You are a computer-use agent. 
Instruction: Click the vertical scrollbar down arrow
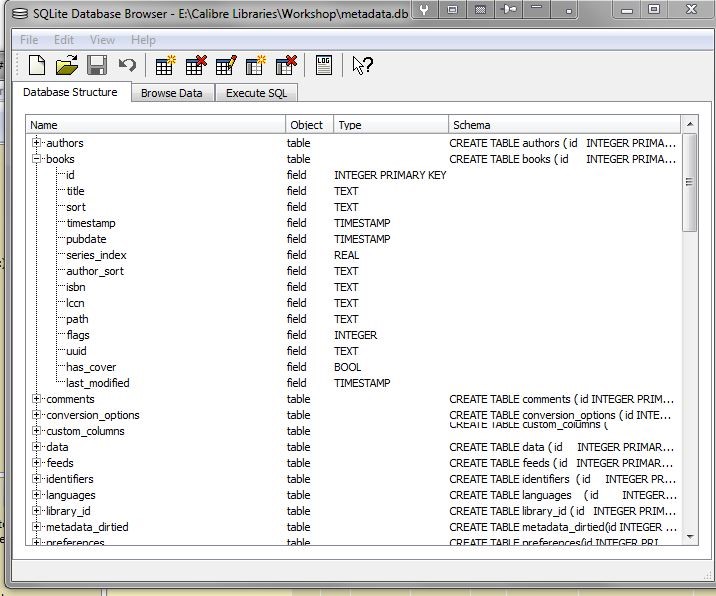click(690, 537)
